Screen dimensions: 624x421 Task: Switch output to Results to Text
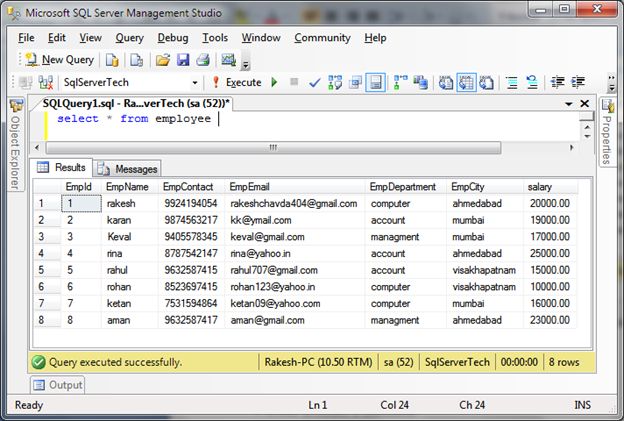tap(446, 82)
